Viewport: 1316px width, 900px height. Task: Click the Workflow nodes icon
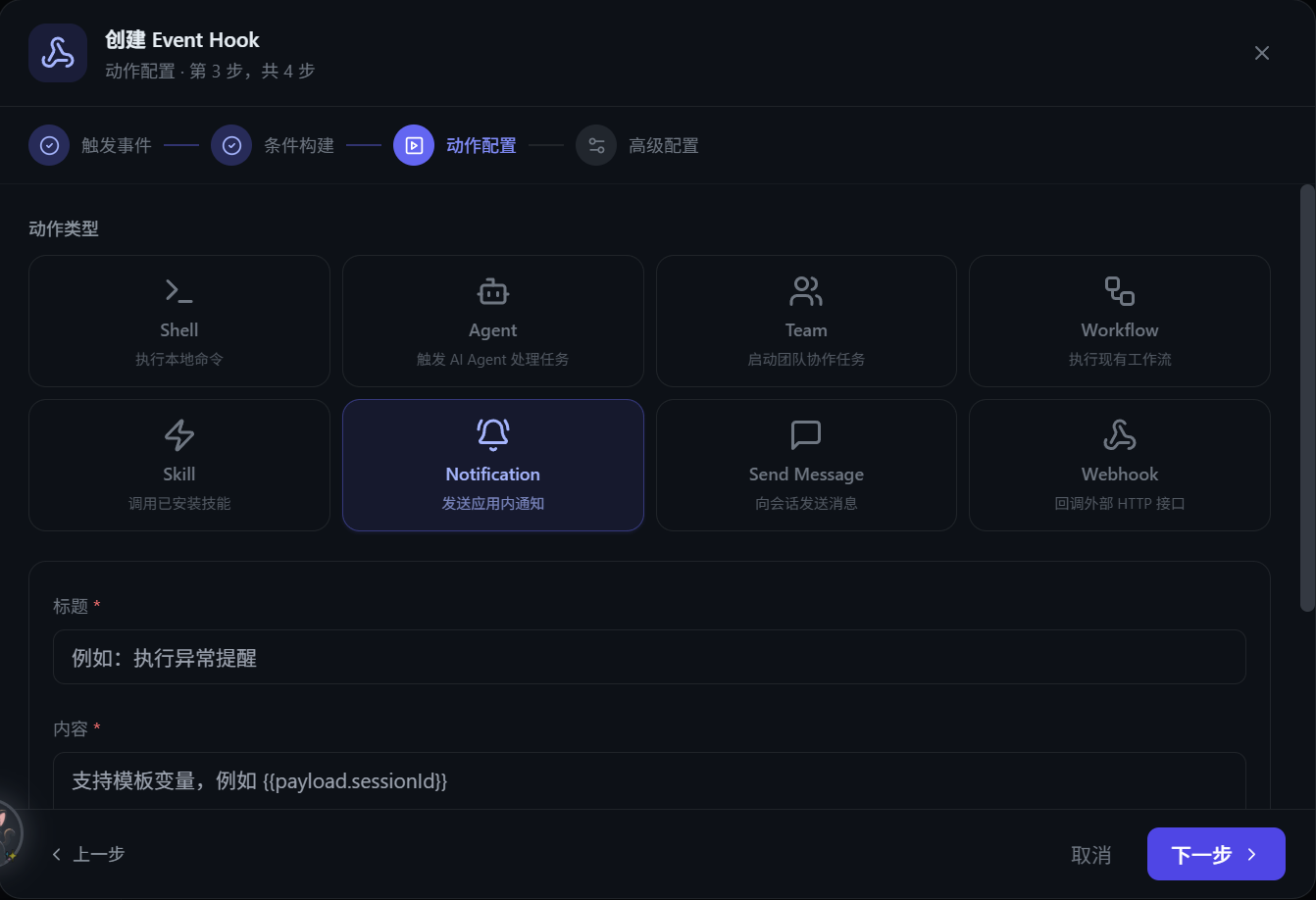pos(1120,290)
